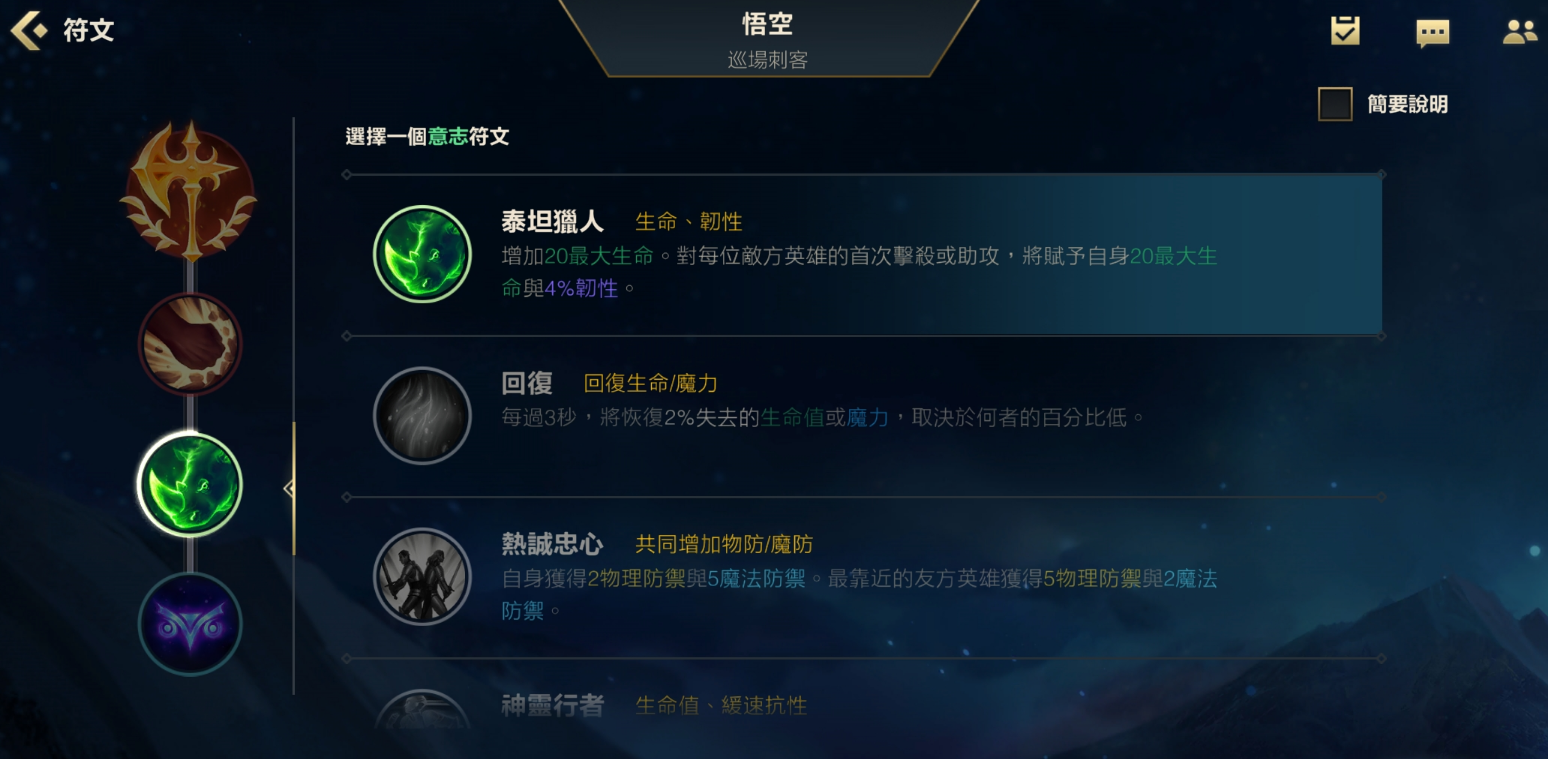Viewport: 1548px width, 759px height.
Task: Click the 符文 back label
Action: [89, 30]
